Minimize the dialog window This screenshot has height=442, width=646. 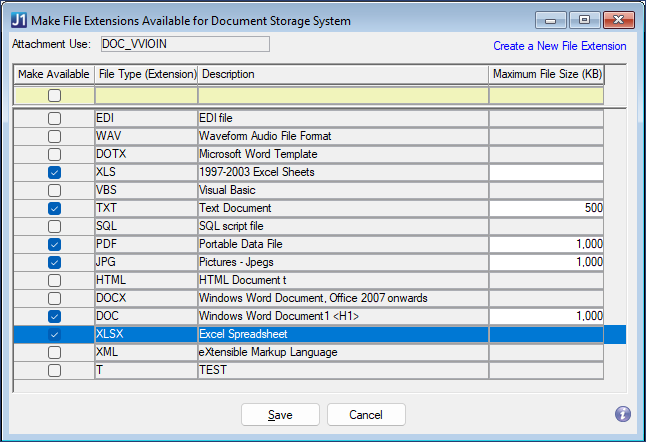point(551,20)
